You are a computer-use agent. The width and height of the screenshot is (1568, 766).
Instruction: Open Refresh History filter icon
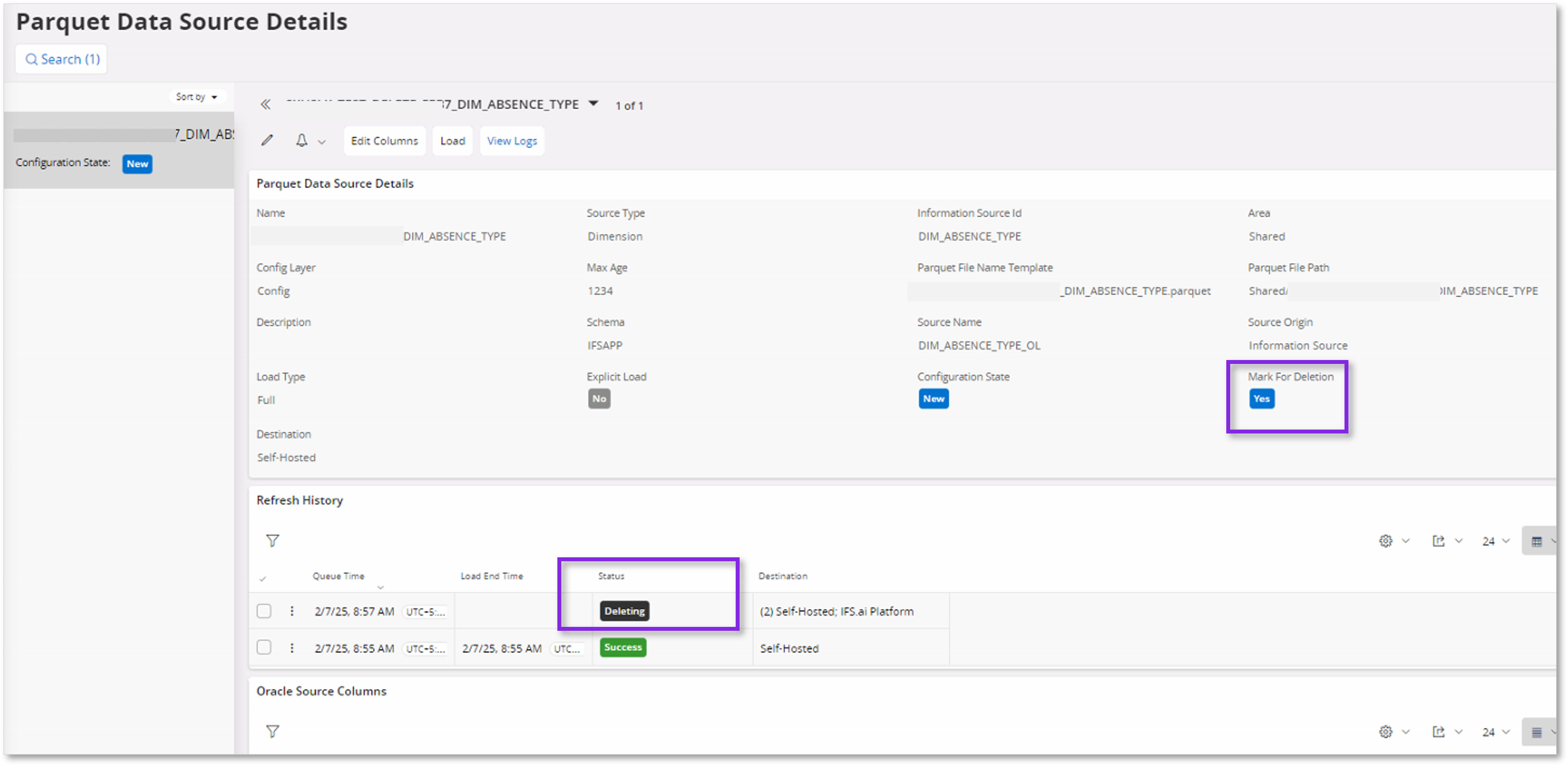[x=272, y=541]
